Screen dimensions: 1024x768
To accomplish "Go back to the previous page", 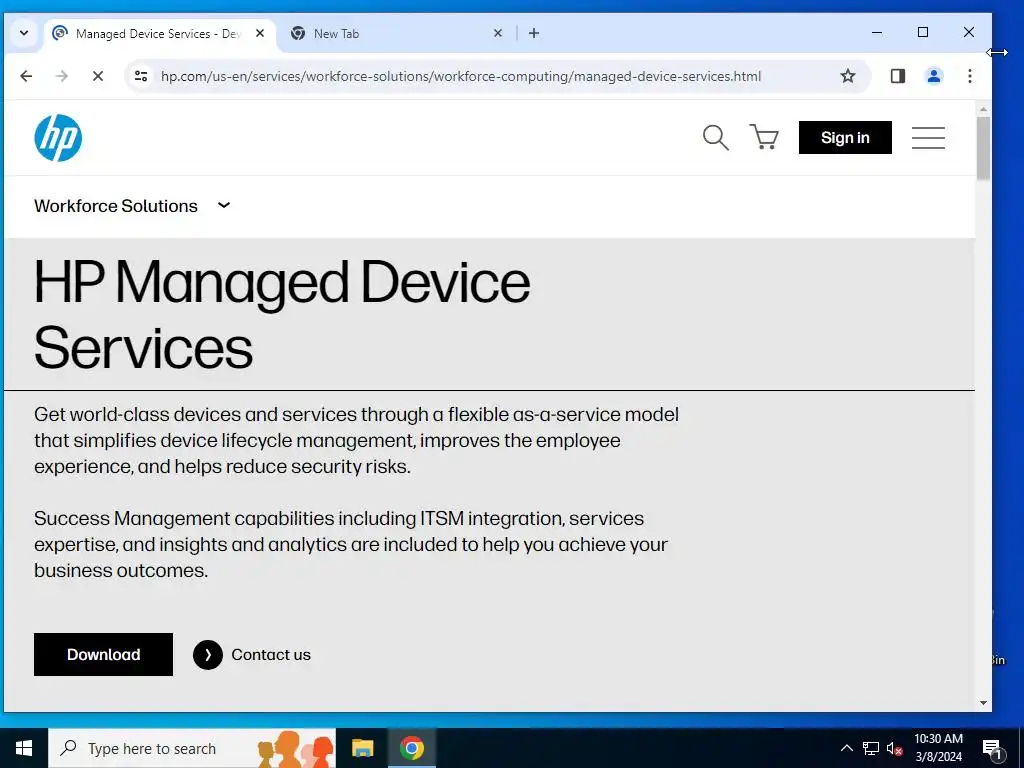I will [26, 76].
